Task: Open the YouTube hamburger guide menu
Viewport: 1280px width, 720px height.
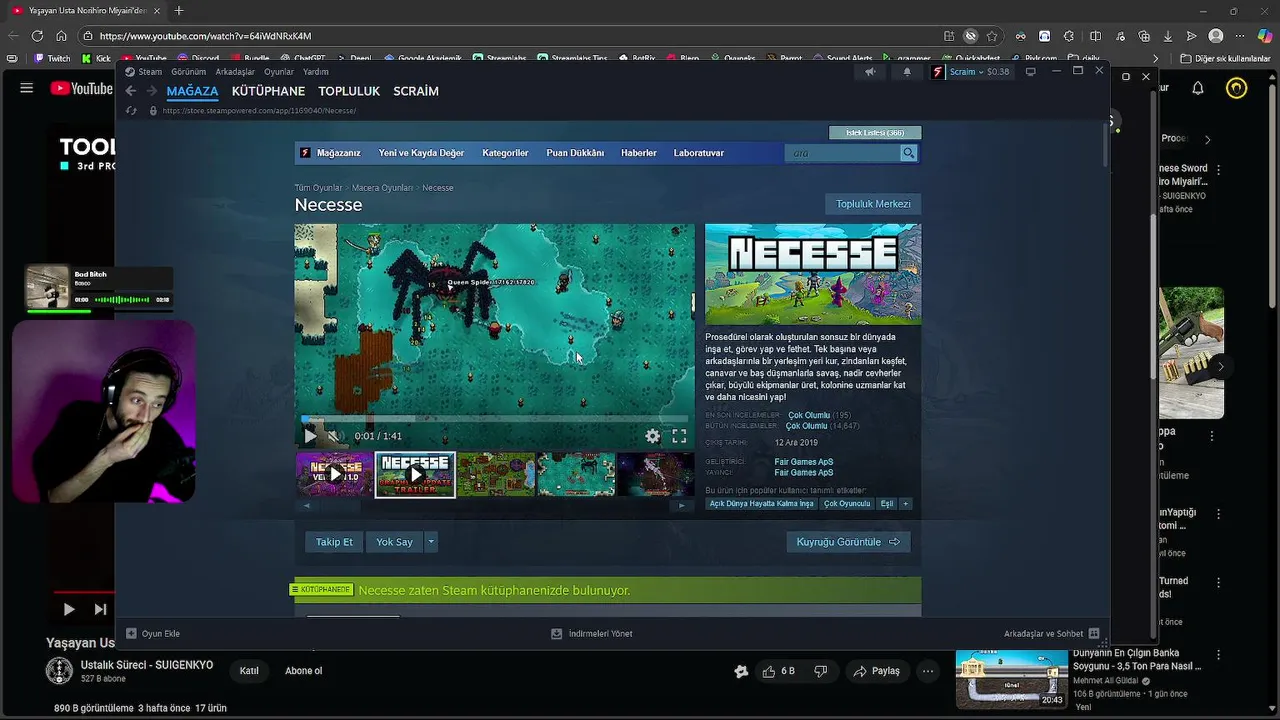Action: click(x=27, y=88)
